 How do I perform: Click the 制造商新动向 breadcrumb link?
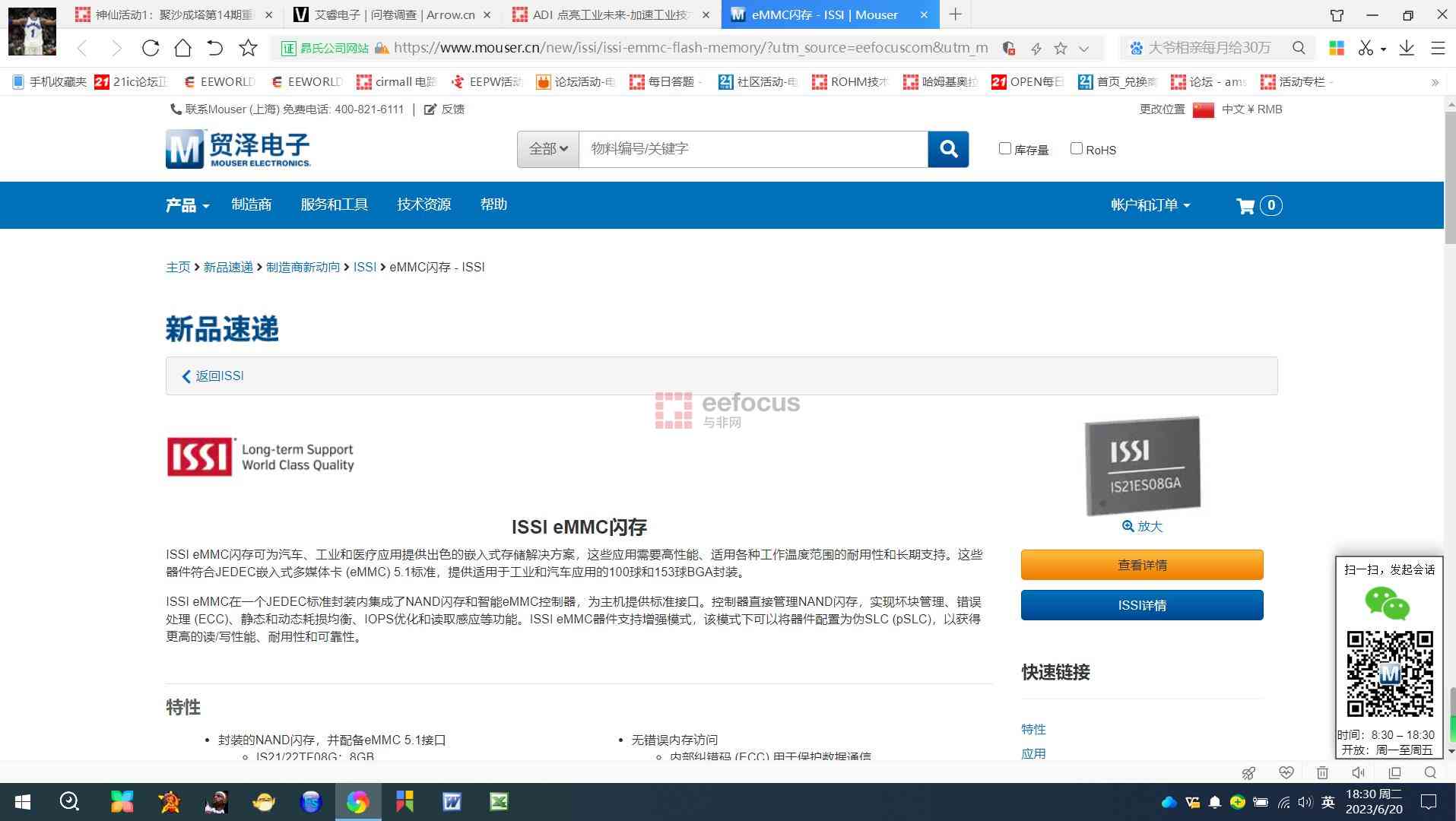[x=303, y=267]
